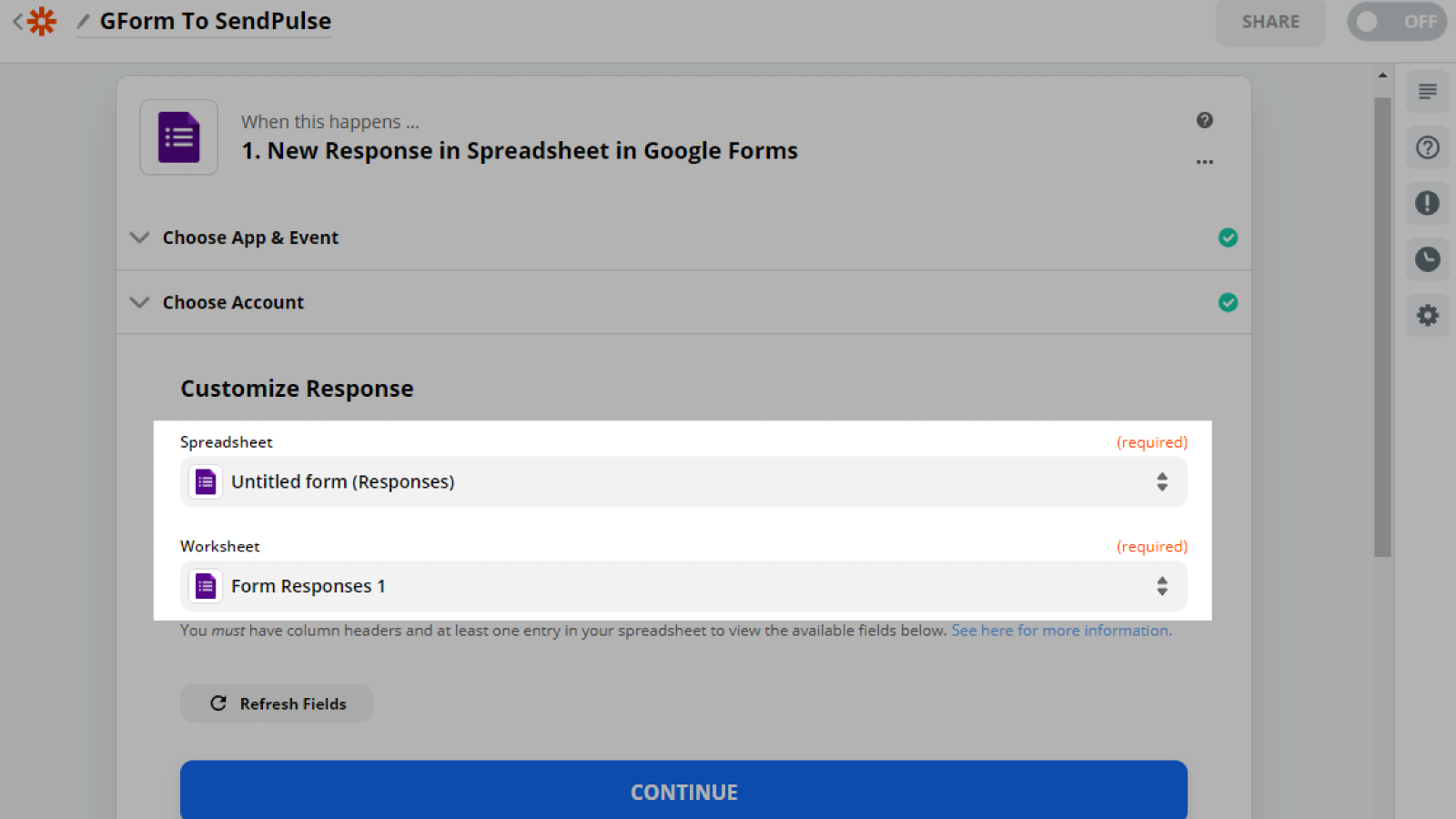Screen dimensions: 1456x819
Task: Expand the Choose App & Event section
Action: click(x=250, y=238)
